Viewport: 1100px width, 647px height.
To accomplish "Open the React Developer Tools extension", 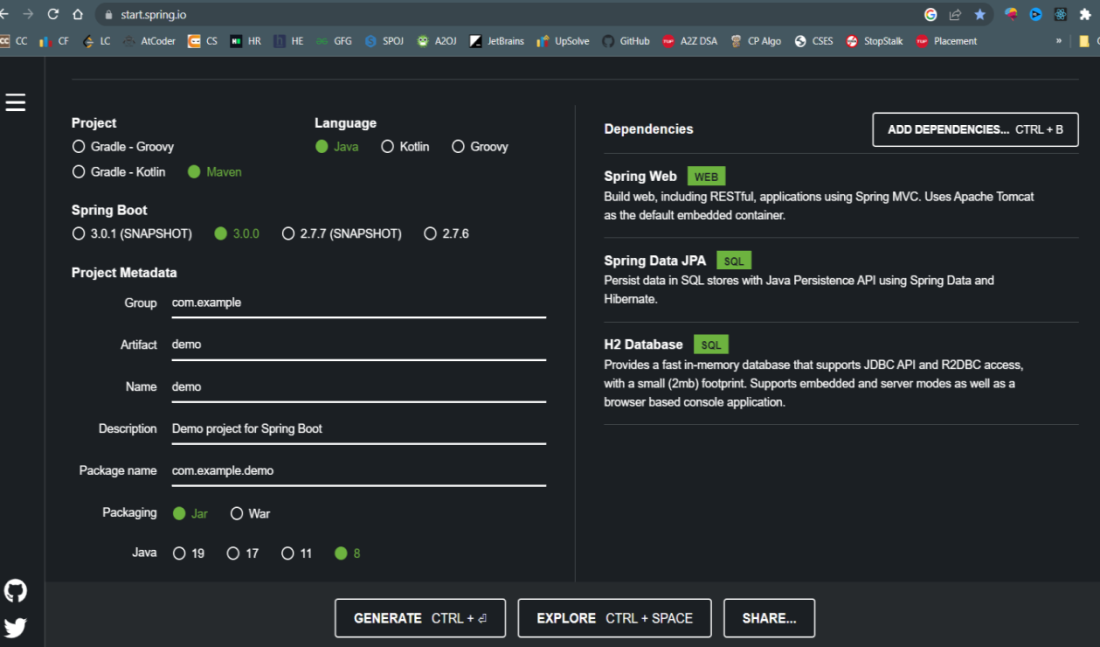I will pyautogui.click(x=1060, y=15).
